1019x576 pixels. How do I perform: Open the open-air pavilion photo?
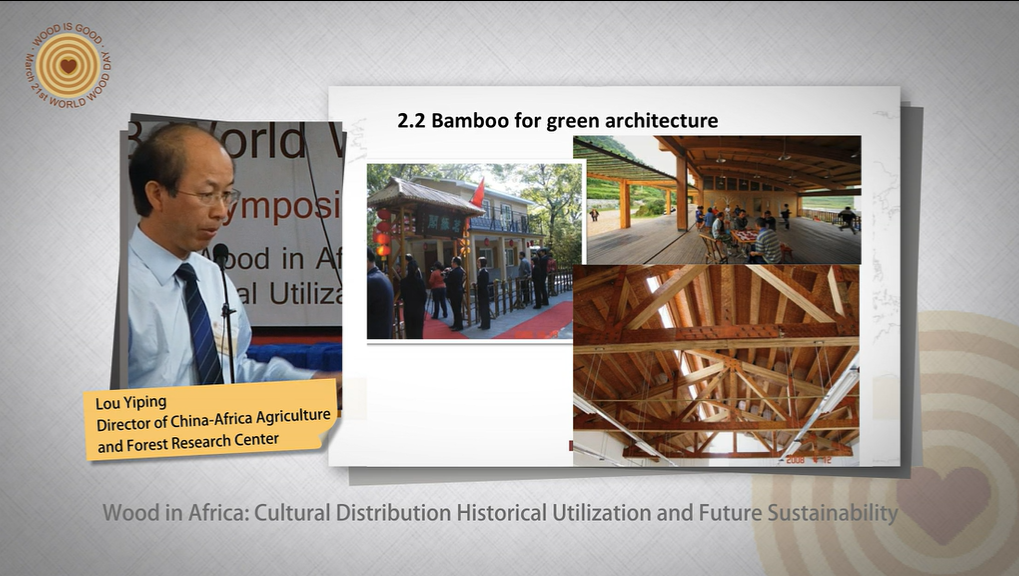coord(716,199)
